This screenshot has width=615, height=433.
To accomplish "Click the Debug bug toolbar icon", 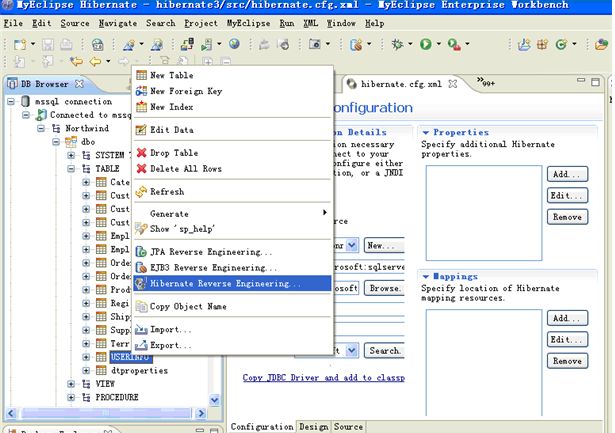I will click(397, 44).
